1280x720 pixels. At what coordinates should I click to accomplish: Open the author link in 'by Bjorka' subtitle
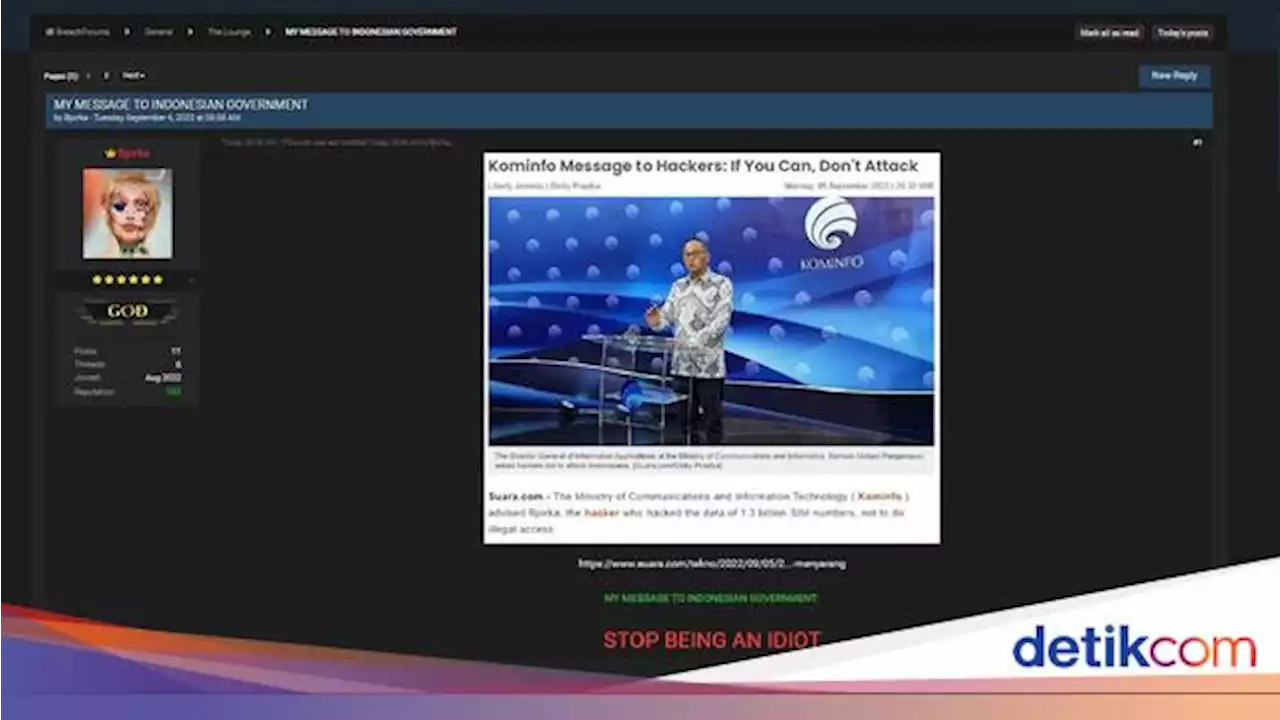click(76, 118)
